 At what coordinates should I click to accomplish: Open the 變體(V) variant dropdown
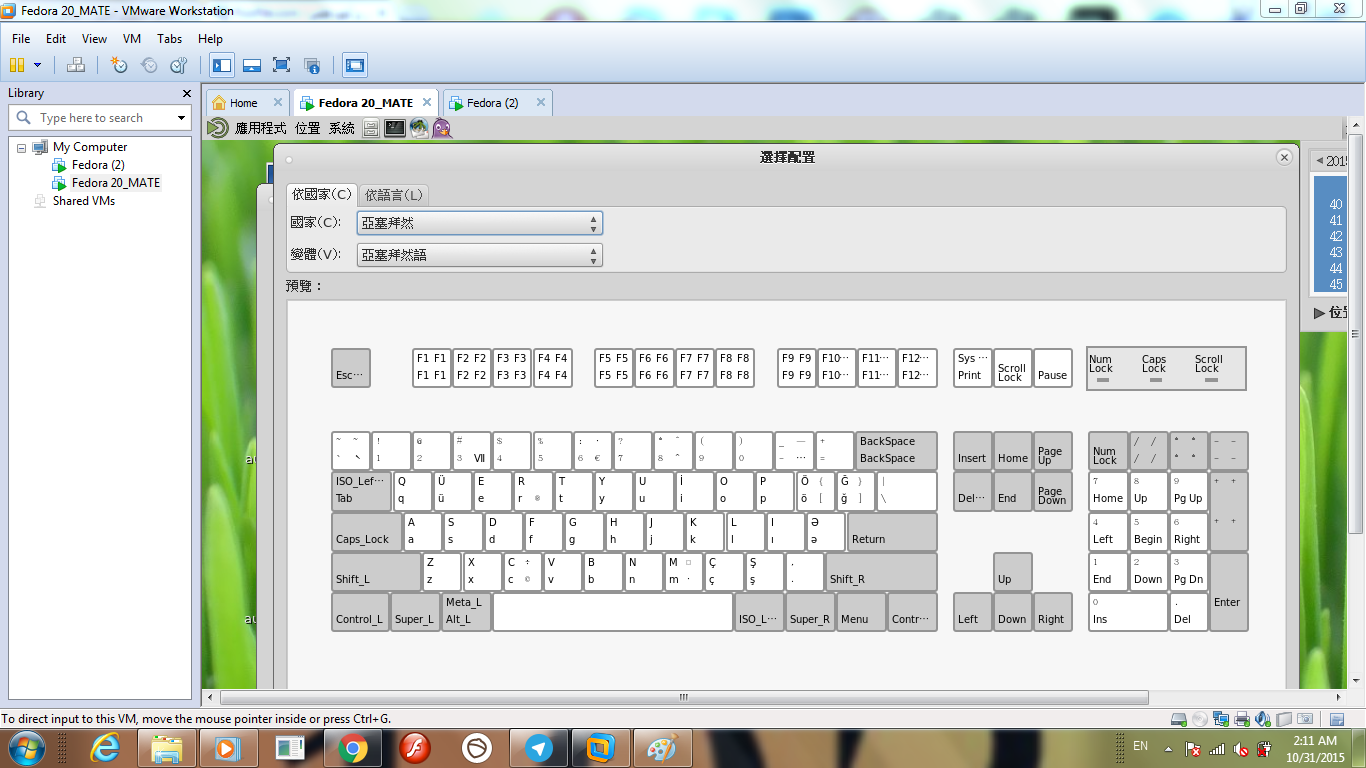(x=480, y=255)
